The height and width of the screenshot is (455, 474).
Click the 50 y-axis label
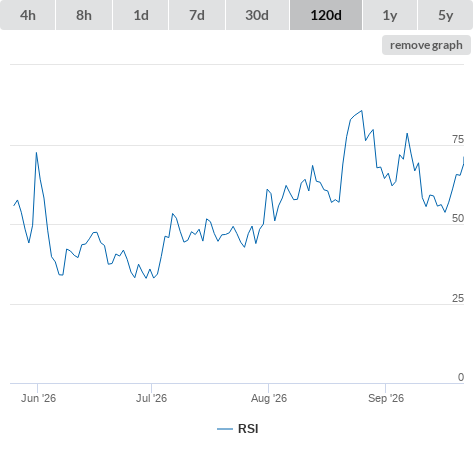point(458,218)
